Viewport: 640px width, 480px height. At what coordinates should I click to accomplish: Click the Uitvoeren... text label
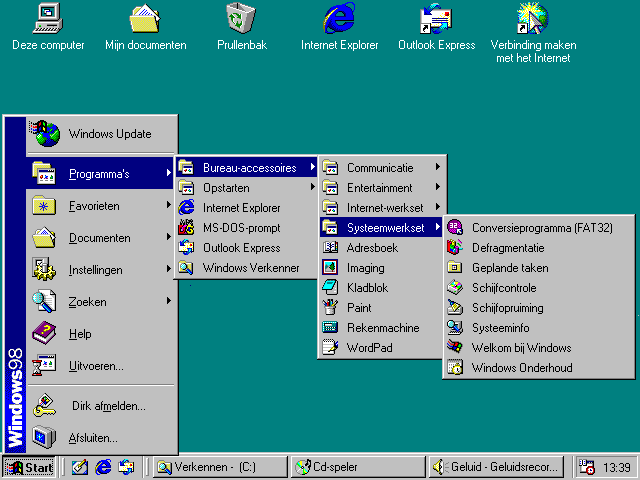point(96,366)
